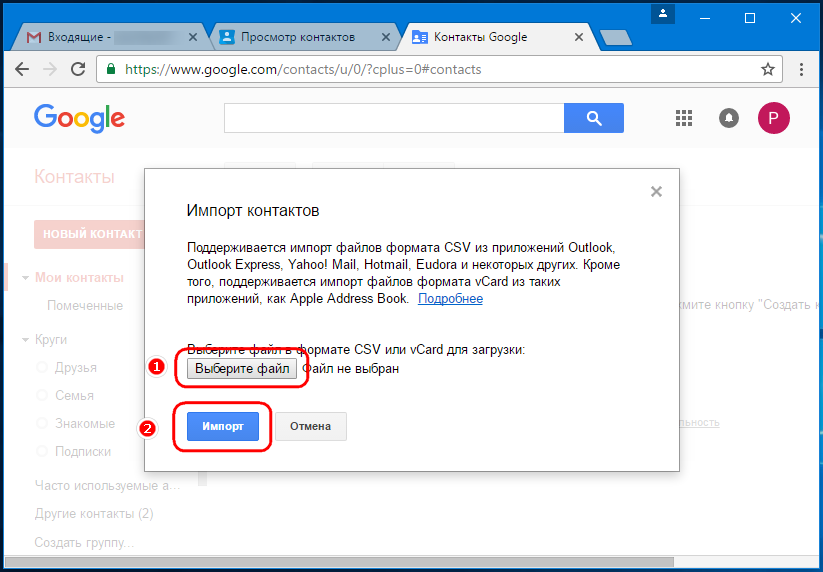The image size is (823, 572).
Task: Click Создать группу link
Action: pos(84,542)
